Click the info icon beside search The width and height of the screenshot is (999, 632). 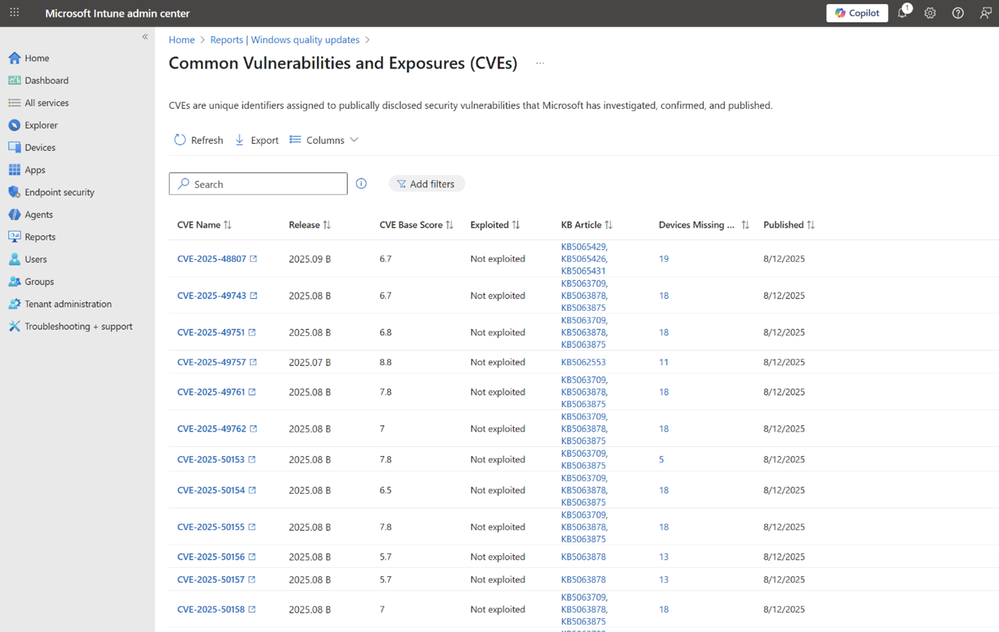tap(361, 183)
